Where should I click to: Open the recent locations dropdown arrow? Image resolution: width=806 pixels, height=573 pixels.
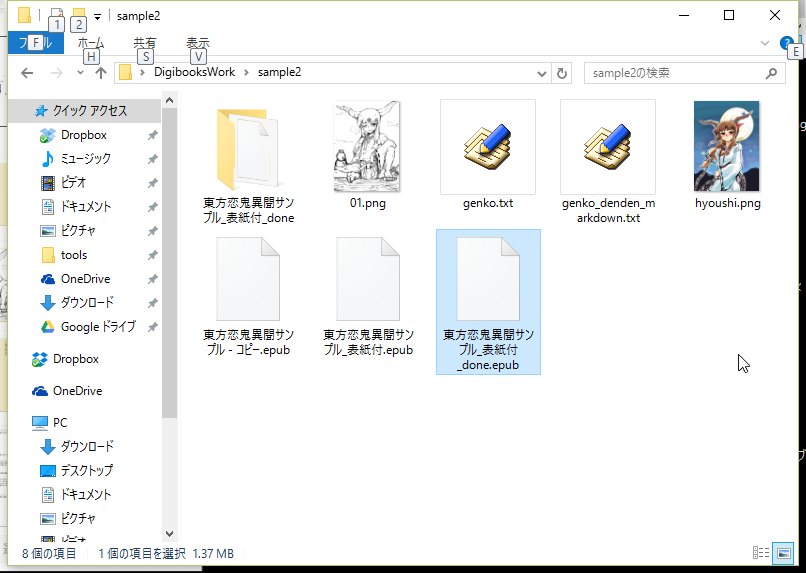tap(80, 73)
